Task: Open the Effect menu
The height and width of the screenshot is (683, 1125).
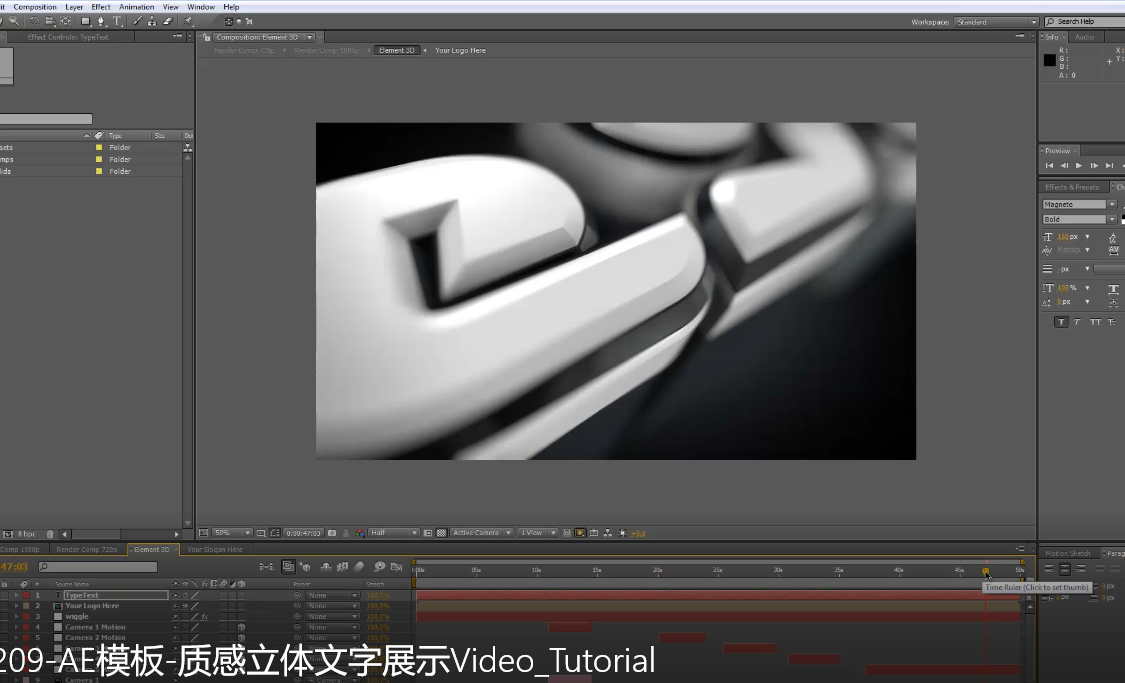Action: pyautogui.click(x=100, y=7)
